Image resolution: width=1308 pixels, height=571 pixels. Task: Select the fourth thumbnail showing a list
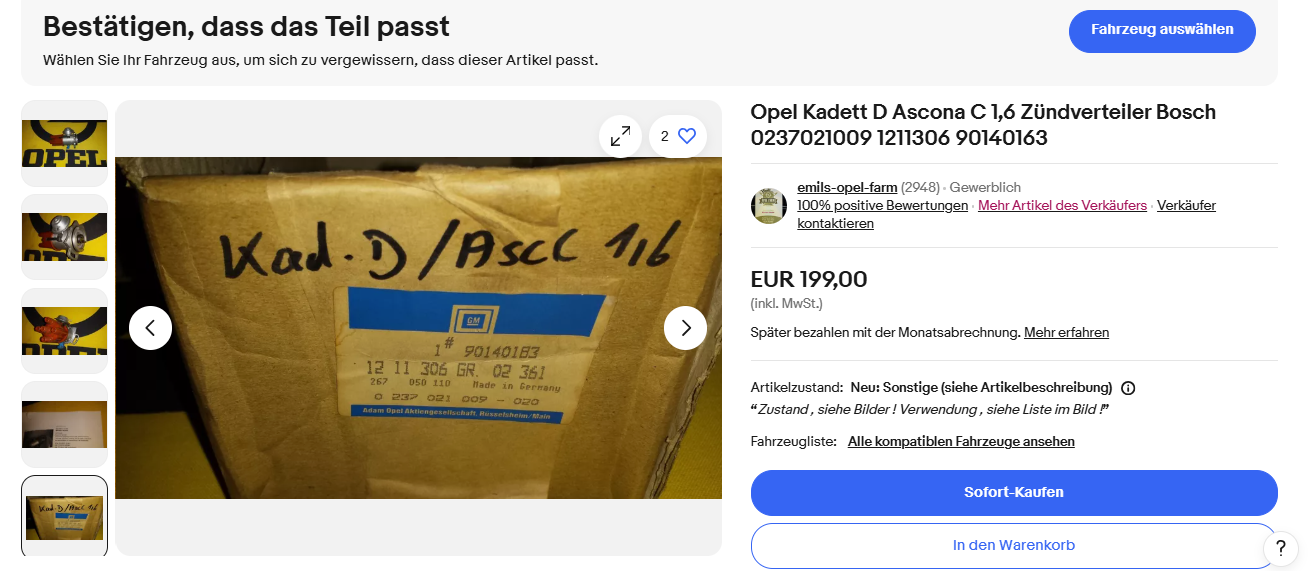pos(64,424)
